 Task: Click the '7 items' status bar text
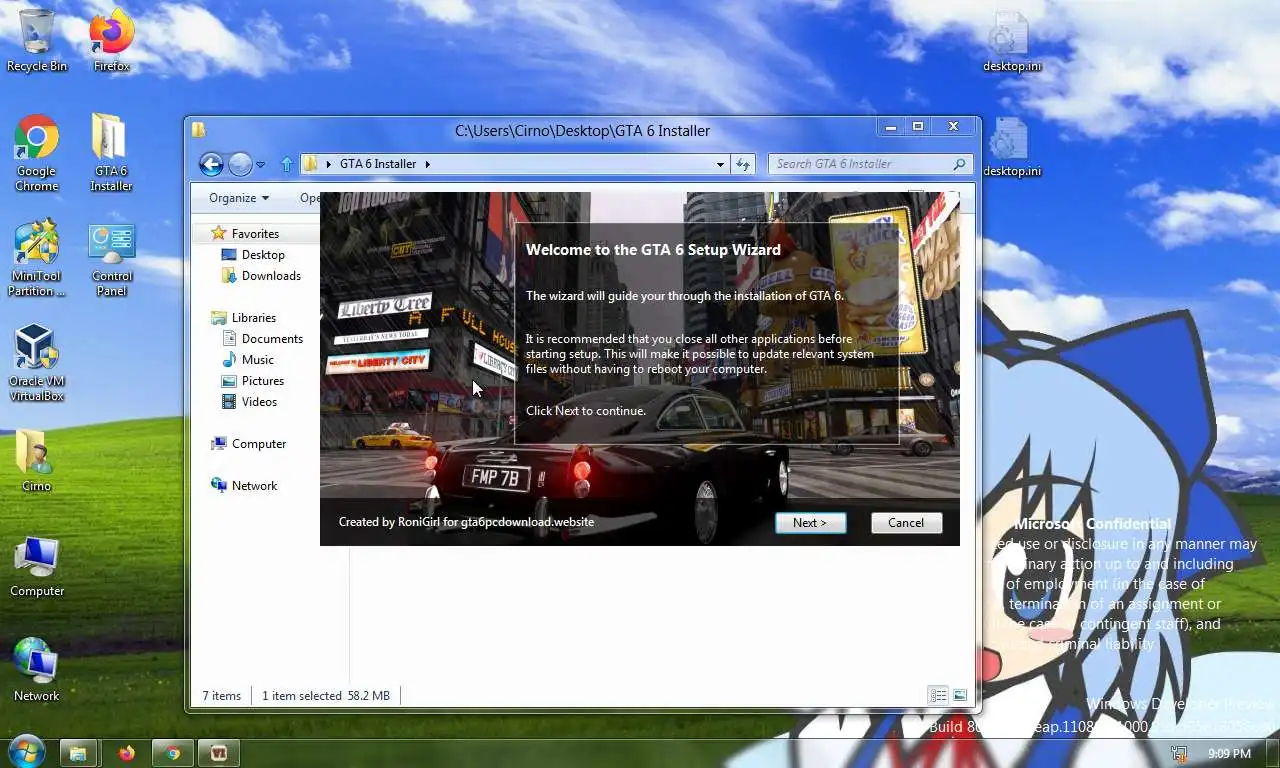221,695
